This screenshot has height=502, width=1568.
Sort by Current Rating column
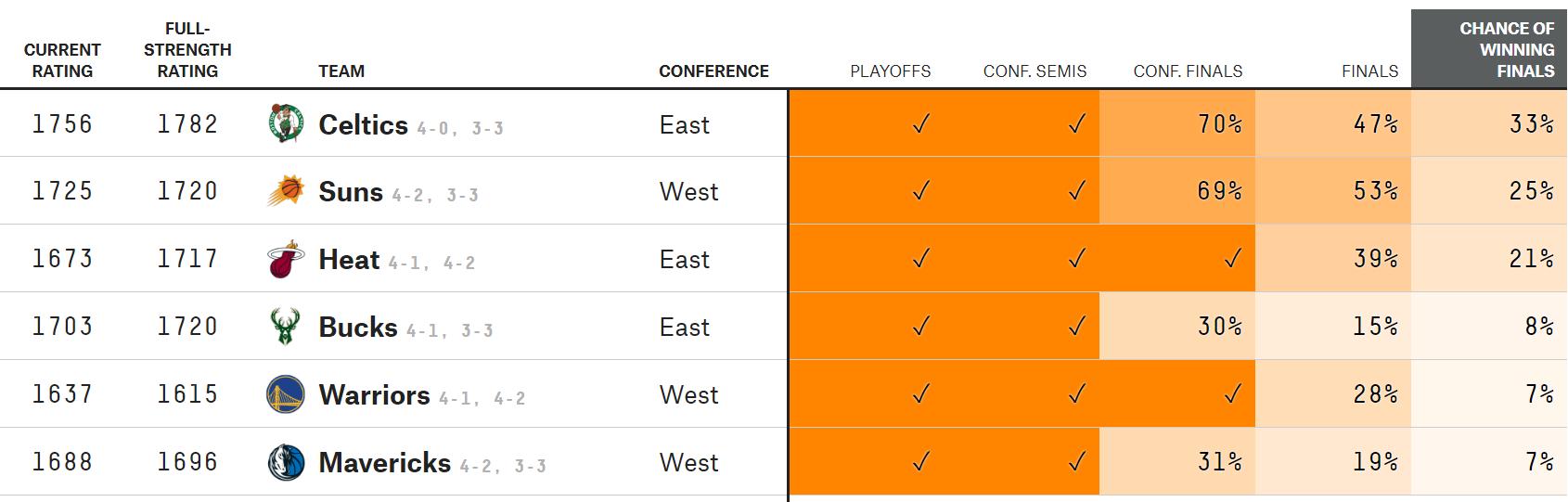point(62,60)
